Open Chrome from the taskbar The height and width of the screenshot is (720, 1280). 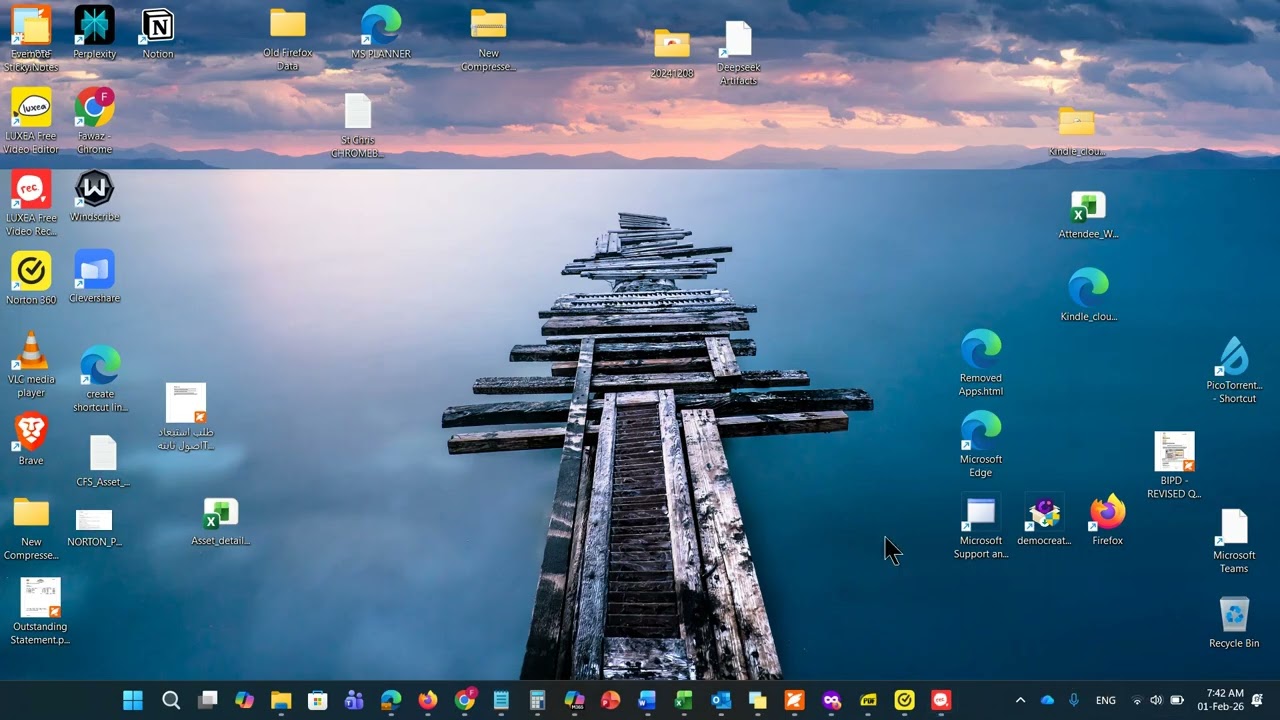click(465, 701)
